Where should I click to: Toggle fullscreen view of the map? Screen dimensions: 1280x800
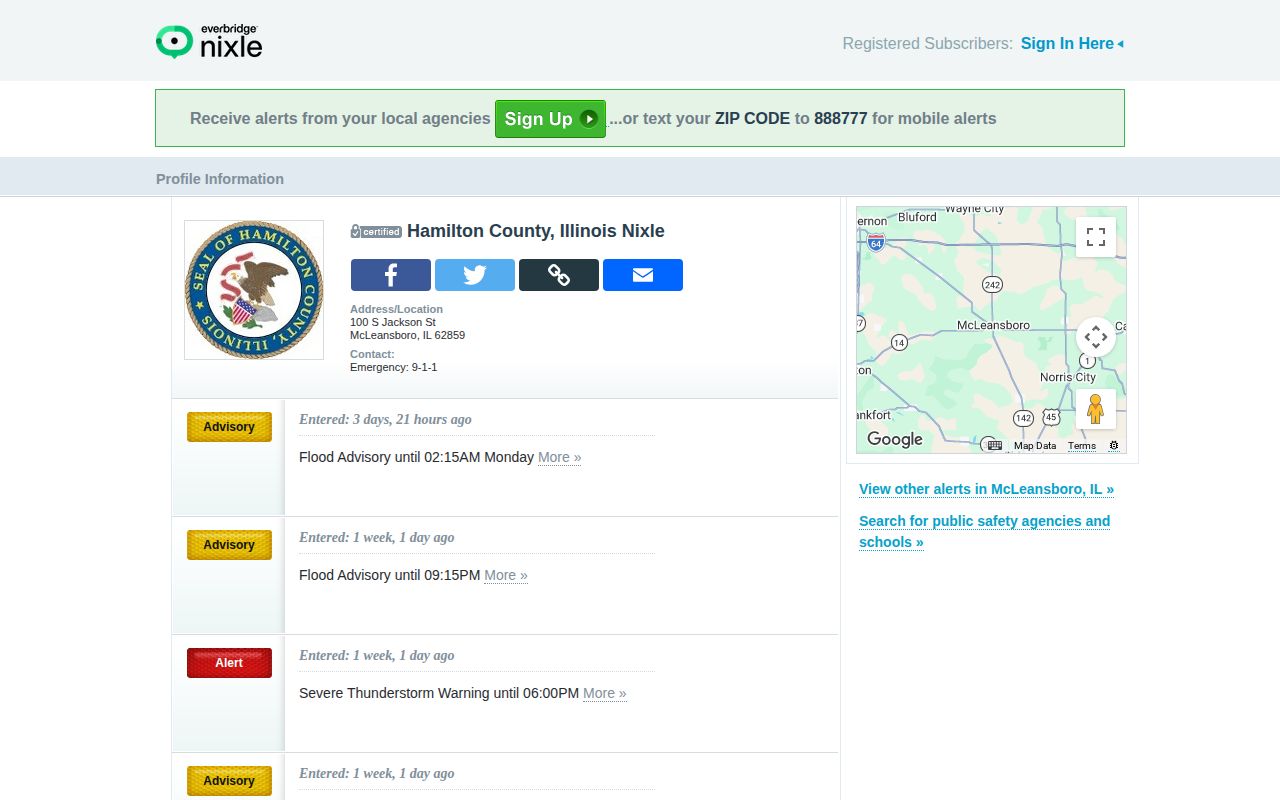[1096, 237]
